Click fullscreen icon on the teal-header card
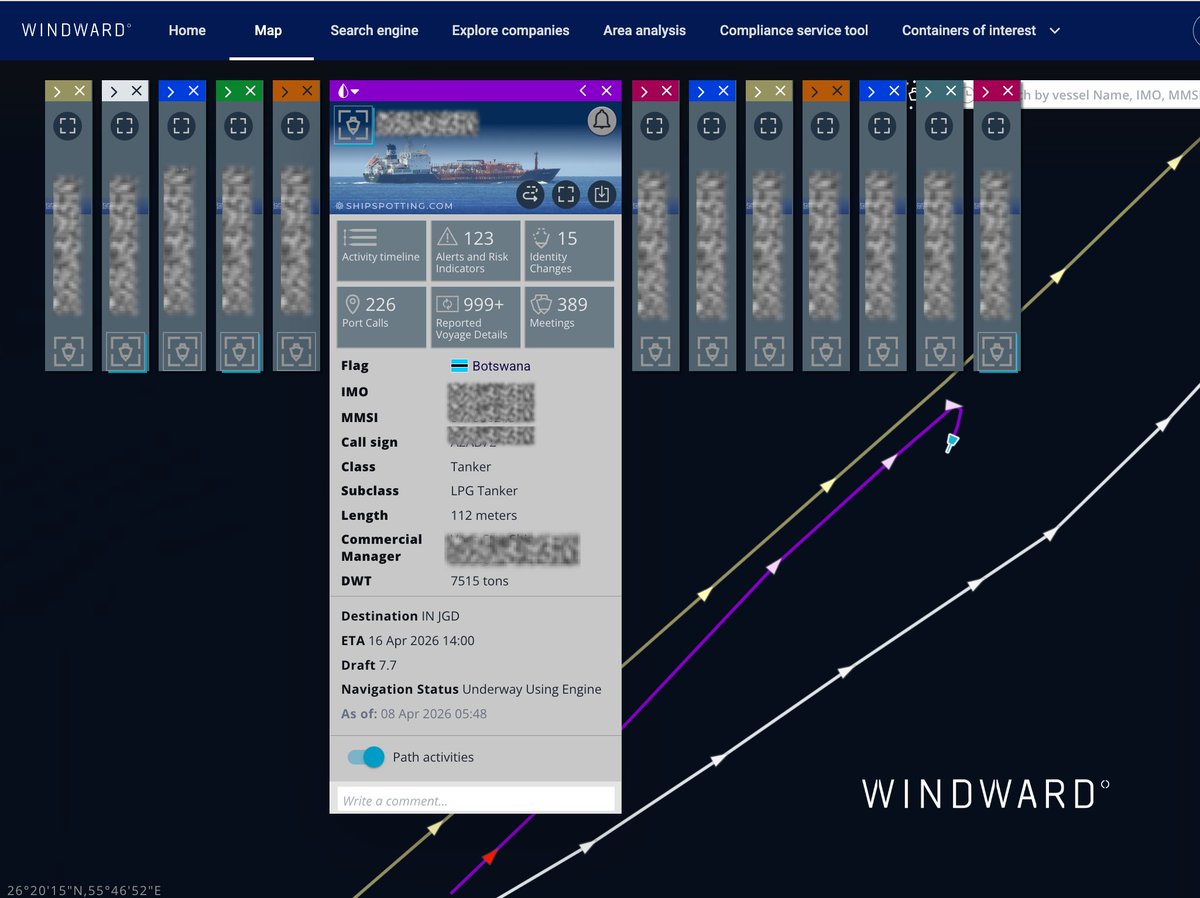 pyautogui.click(x=938, y=126)
